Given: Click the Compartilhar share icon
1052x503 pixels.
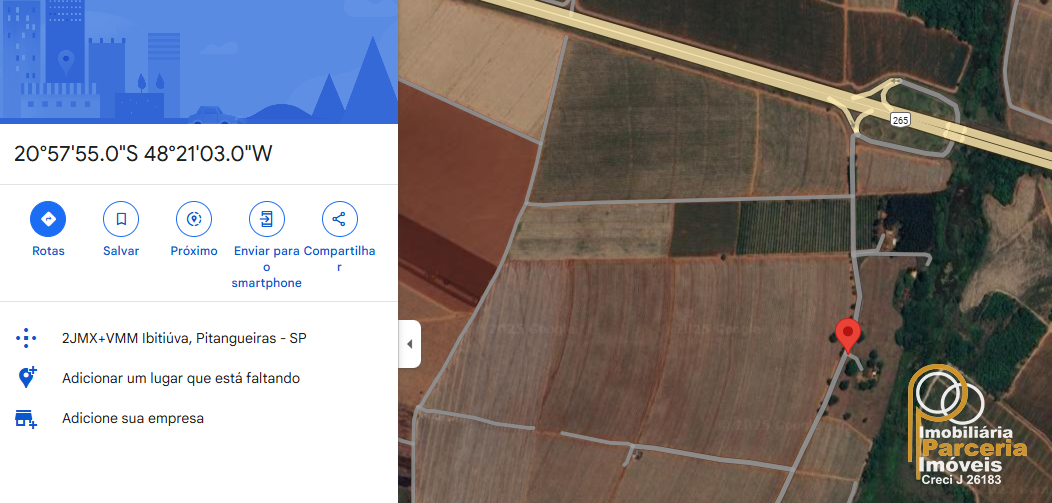Looking at the screenshot, I should click(x=339, y=219).
